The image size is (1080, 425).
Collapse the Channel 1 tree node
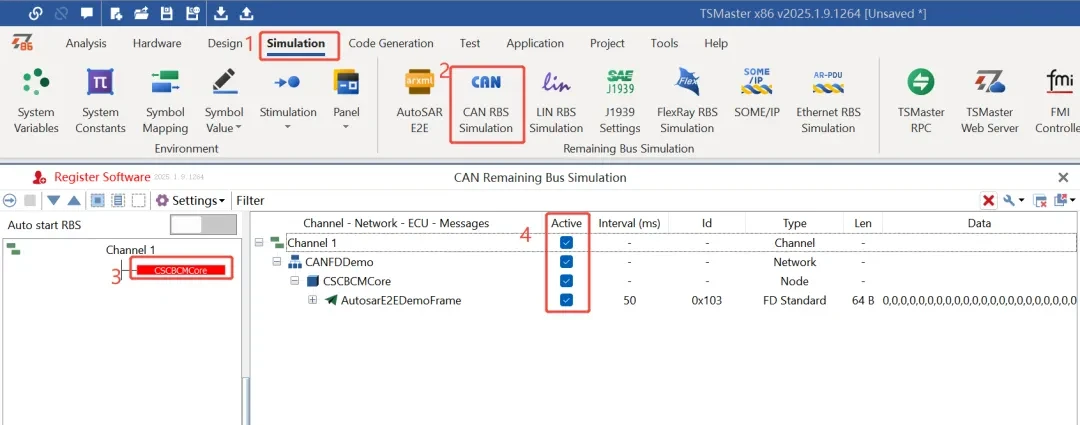(259, 242)
